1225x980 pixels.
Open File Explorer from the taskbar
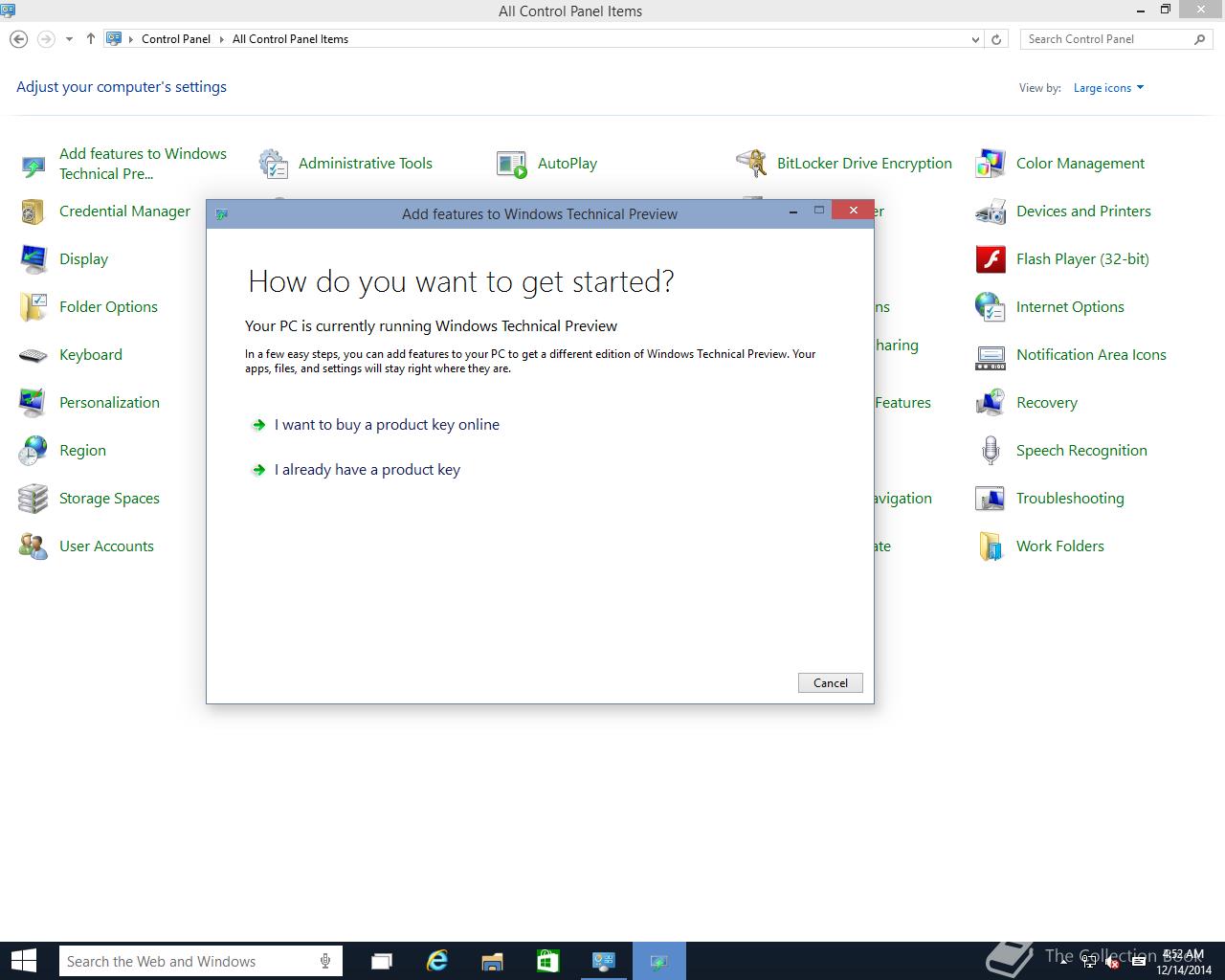click(493, 961)
